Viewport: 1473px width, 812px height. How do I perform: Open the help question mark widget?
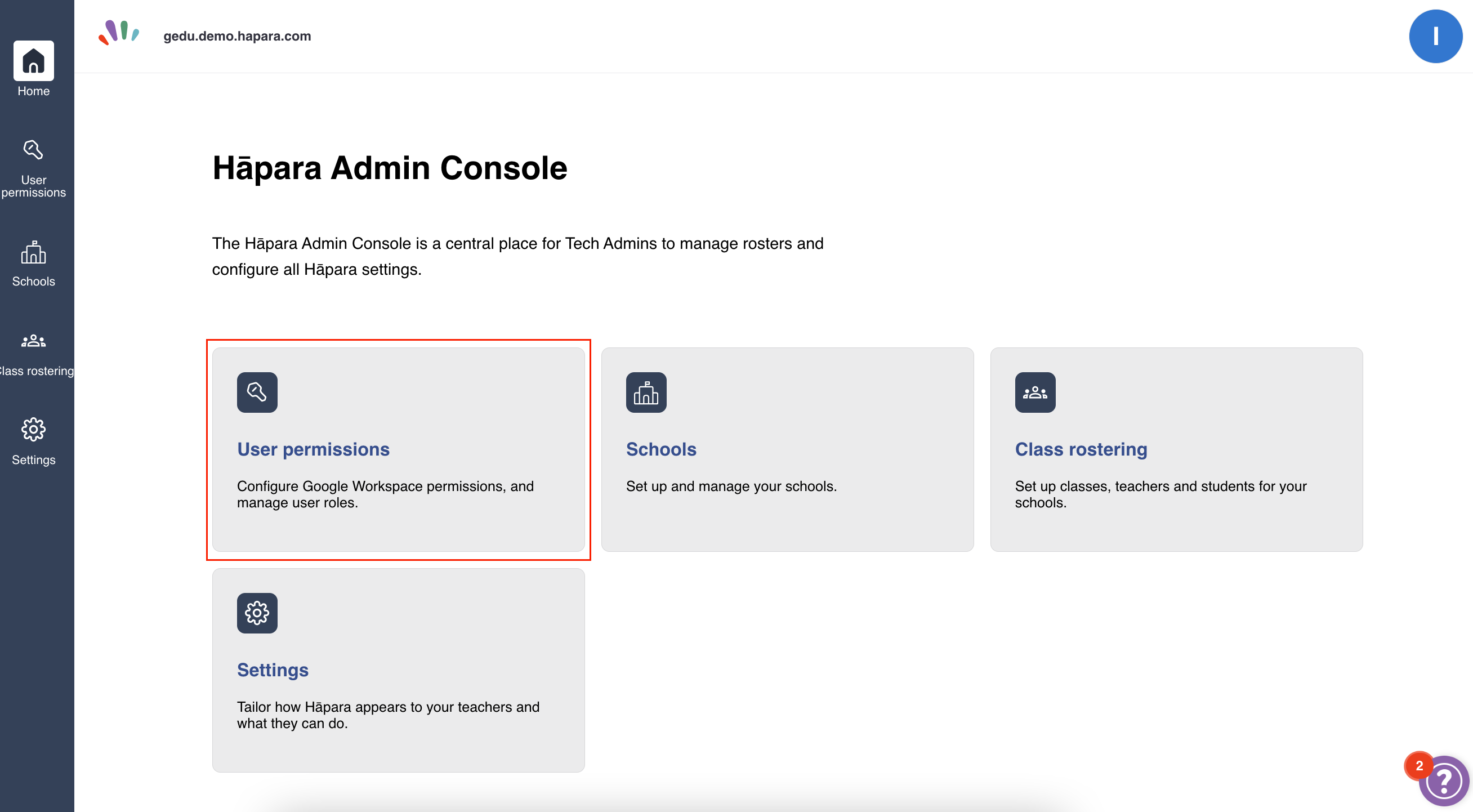click(x=1443, y=780)
